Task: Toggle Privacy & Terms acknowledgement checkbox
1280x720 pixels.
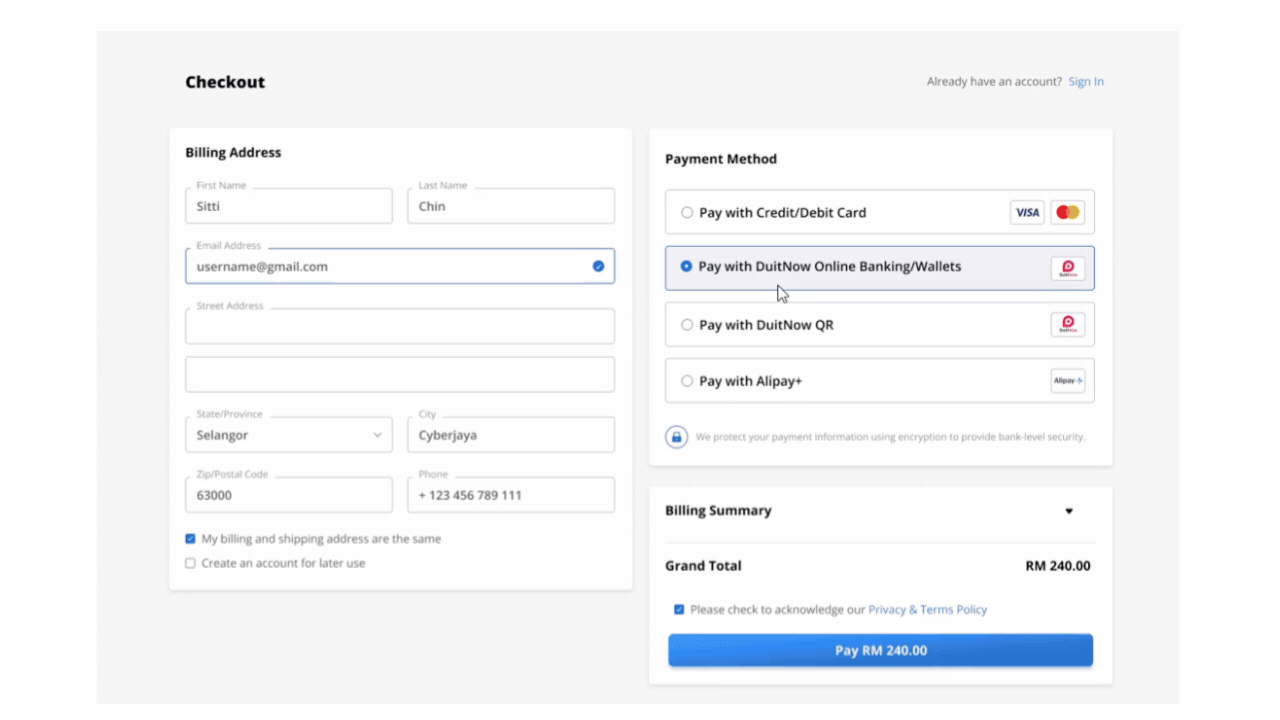Action: pos(679,609)
